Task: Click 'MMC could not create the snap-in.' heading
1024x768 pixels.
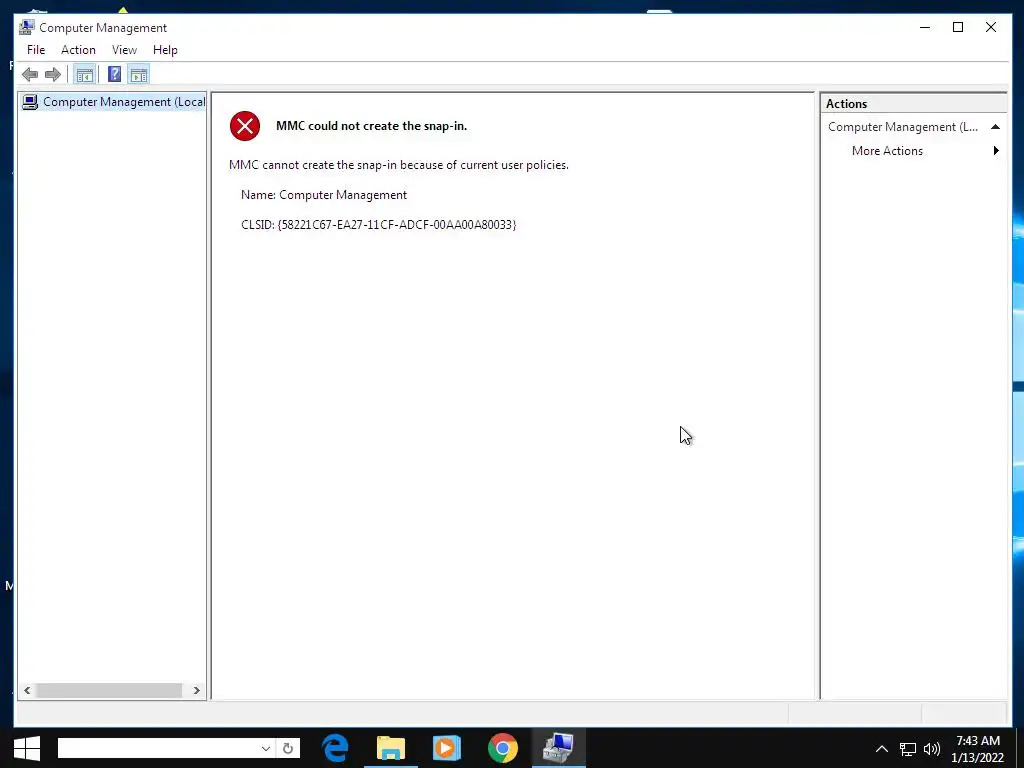Action: pos(372,126)
